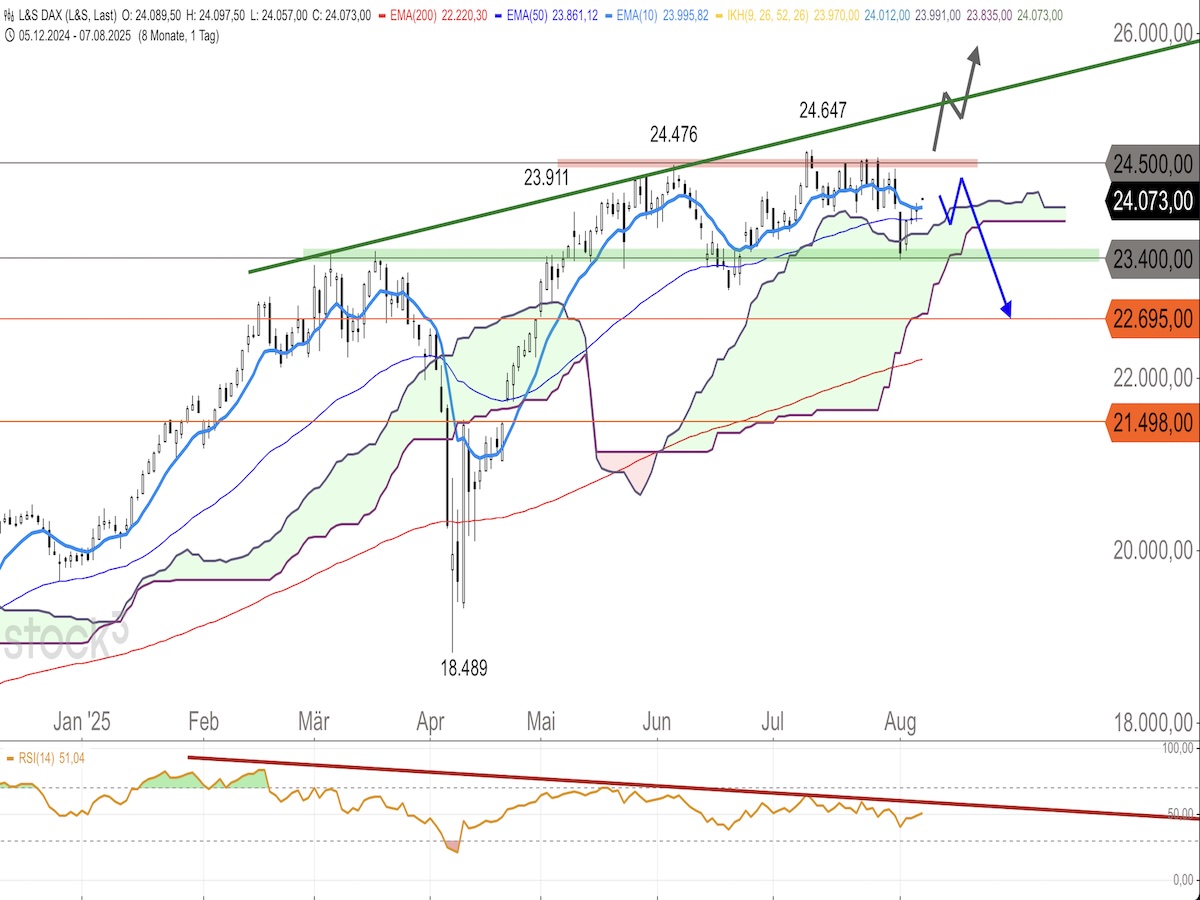Click the stock3 watermark logo

pyautogui.click(x=65, y=637)
